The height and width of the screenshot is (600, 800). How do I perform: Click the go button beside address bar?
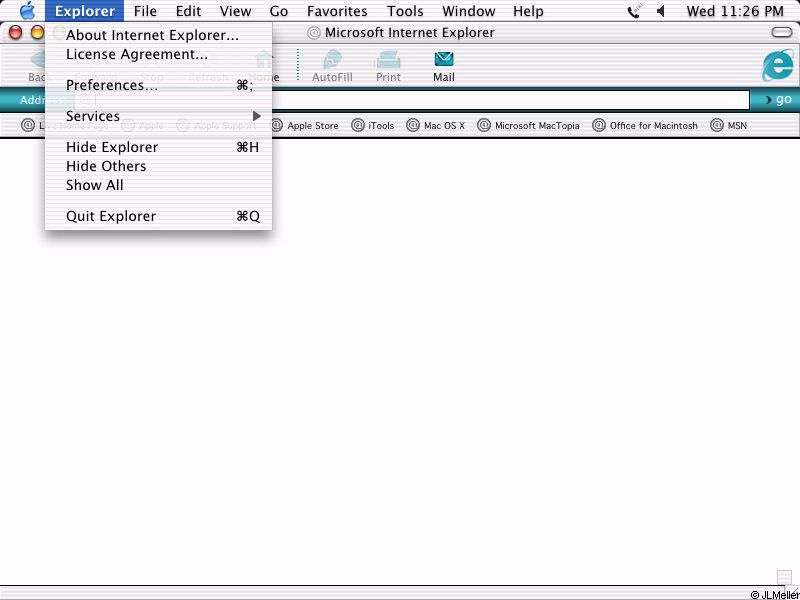(778, 99)
